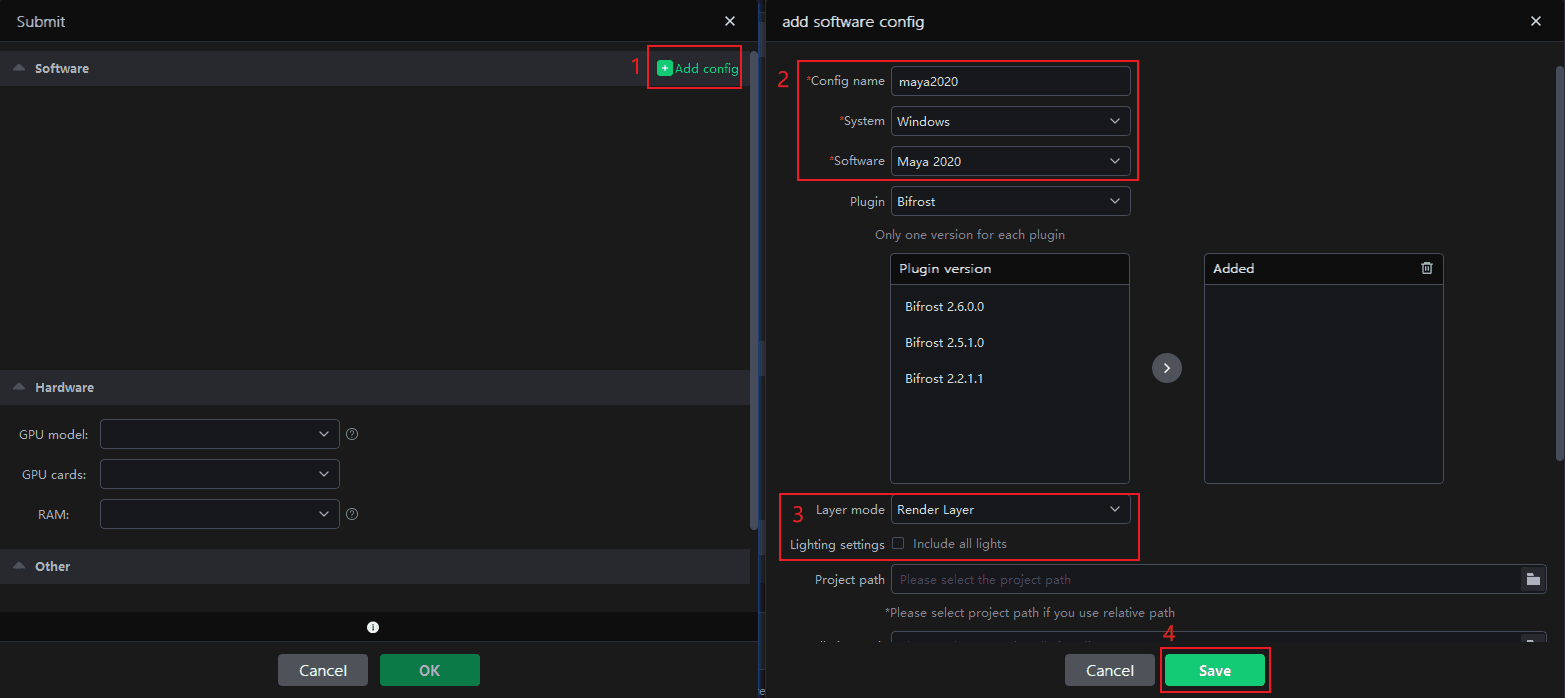This screenshot has width=1565, height=698.
Task: Choose Bifrost 2.2.1.1 from plugin list
Action: click(x=945, y=379)
